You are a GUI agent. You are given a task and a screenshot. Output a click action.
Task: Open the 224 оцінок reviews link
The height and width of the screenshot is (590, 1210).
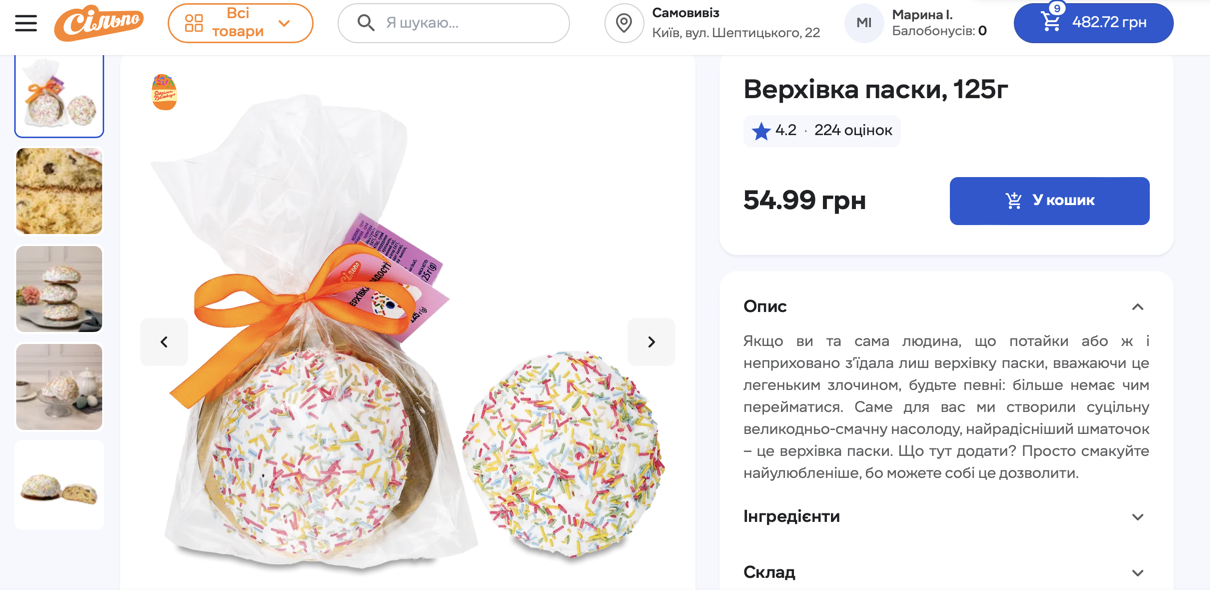pyautogui.click(x=853, y=131)
